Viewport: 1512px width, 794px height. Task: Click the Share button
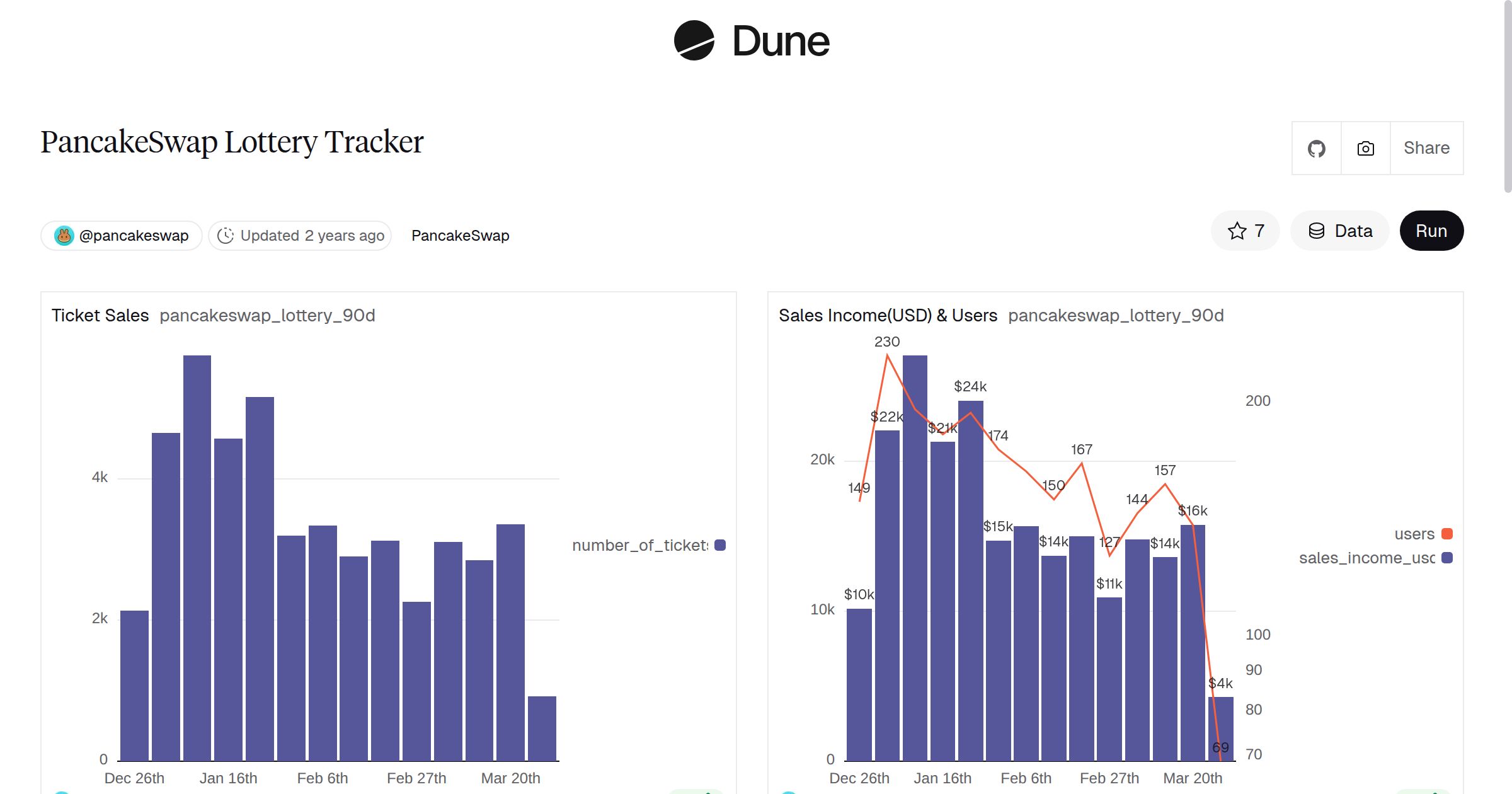[1426, 147]
